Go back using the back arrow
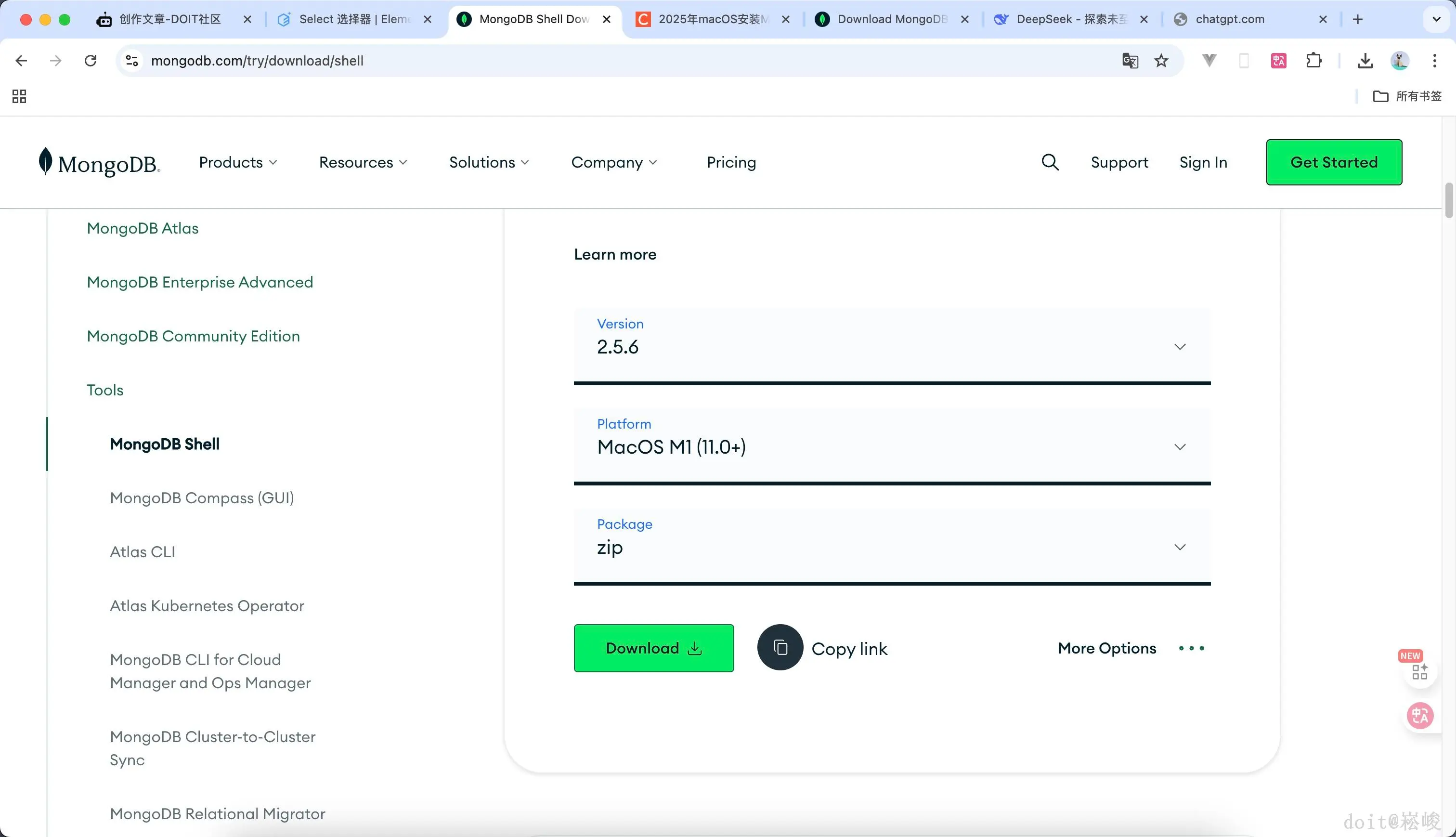The width and height of the screenshot is (1456, 837). 21,60
